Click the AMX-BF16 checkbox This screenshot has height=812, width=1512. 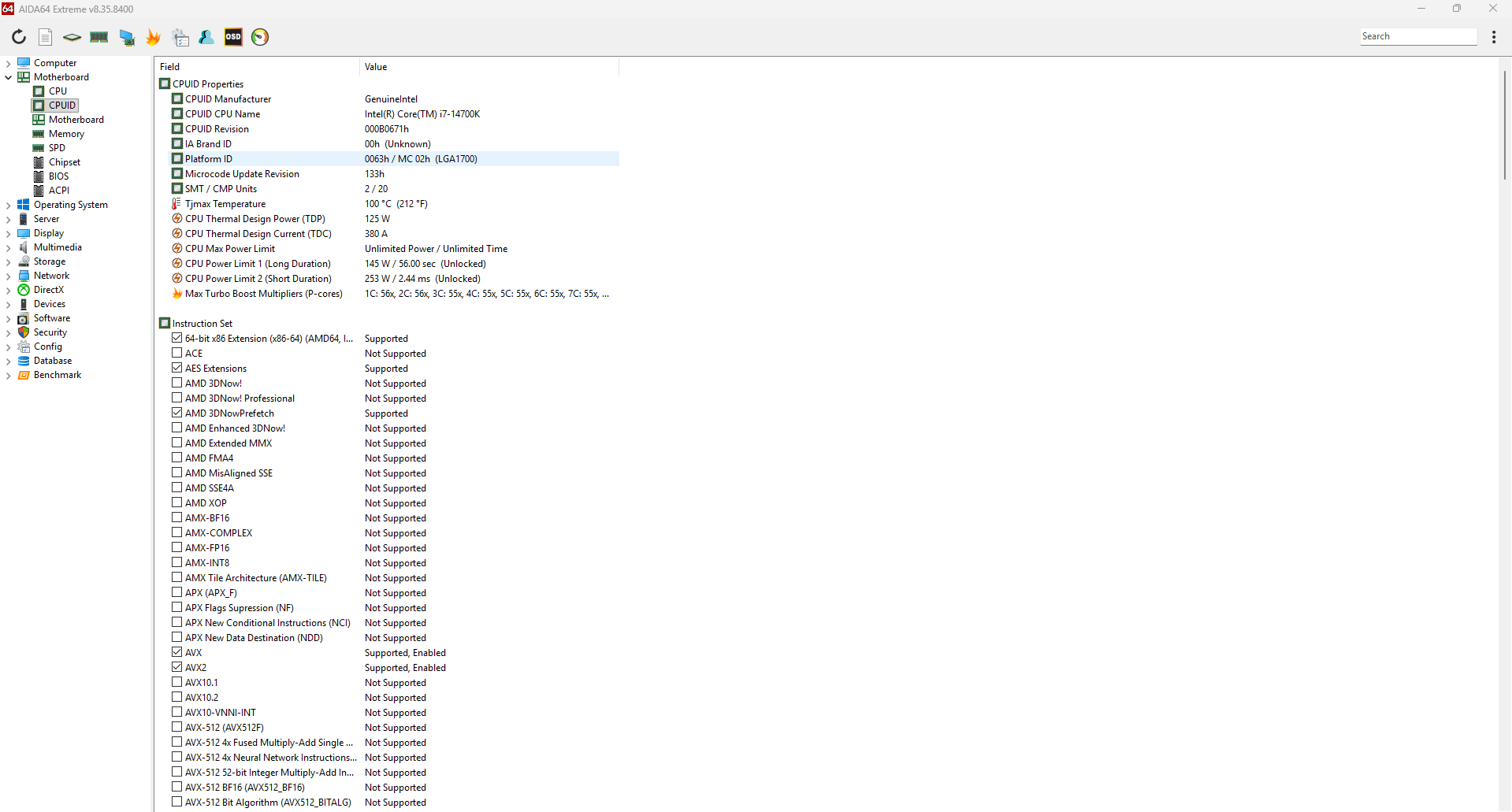(177, 517)
